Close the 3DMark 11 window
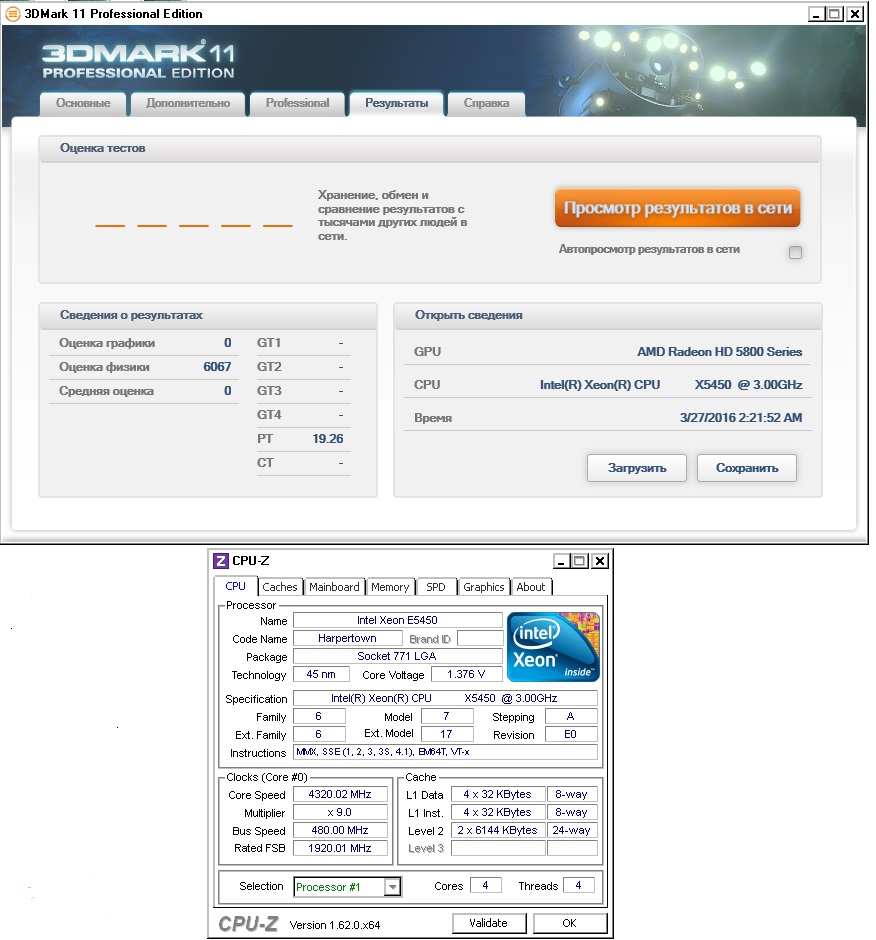The width and height of the screenshot is (876, 940). click(x=854, y=13)
